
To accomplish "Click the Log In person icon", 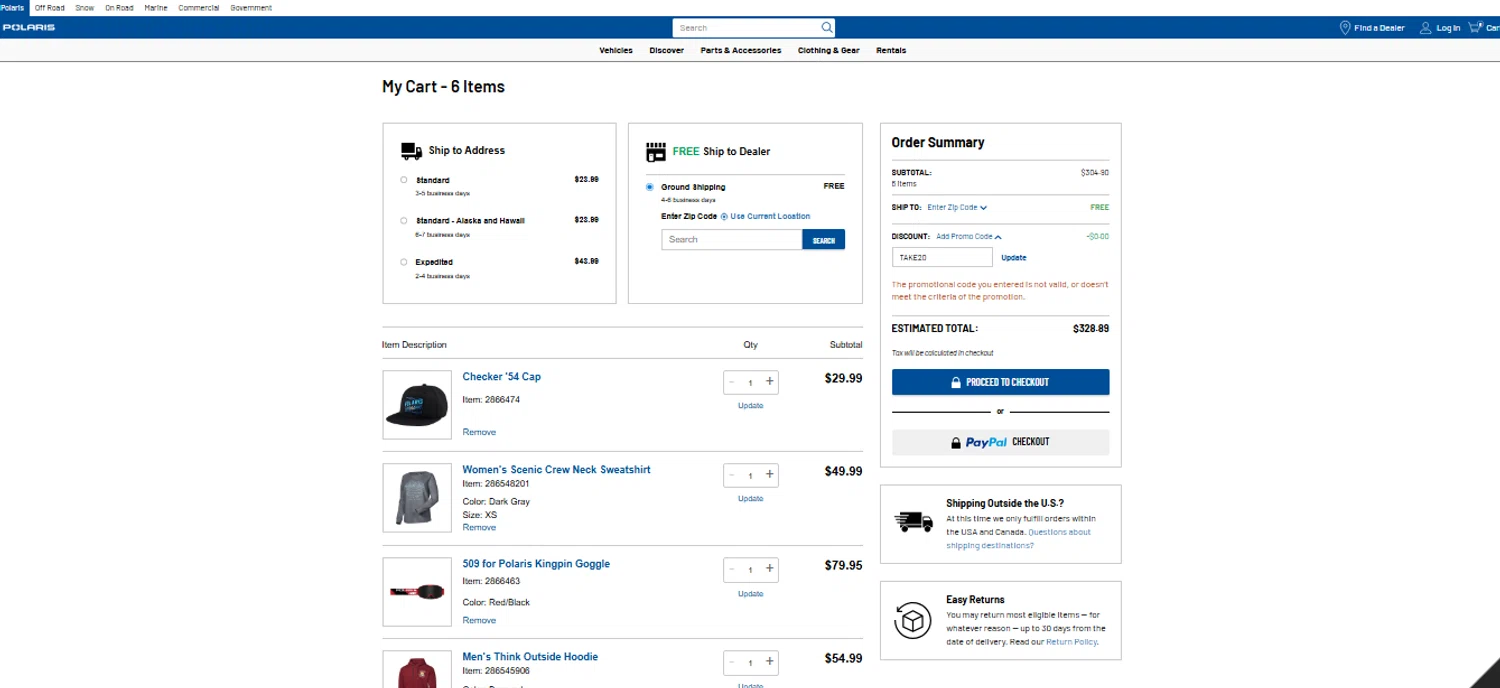I will click(x=1426, y=28).
